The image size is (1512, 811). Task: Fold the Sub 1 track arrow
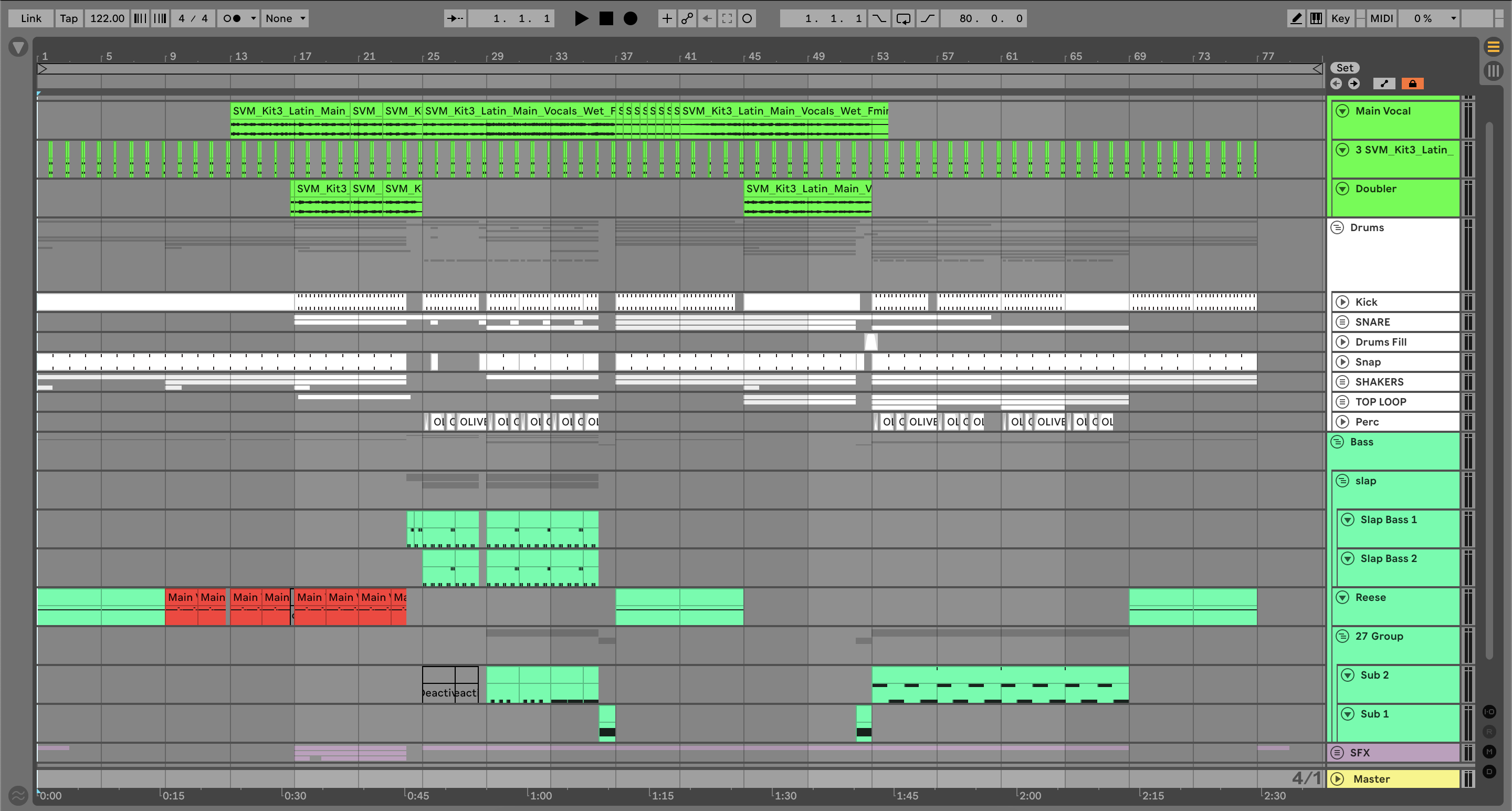coord(1348,713)
